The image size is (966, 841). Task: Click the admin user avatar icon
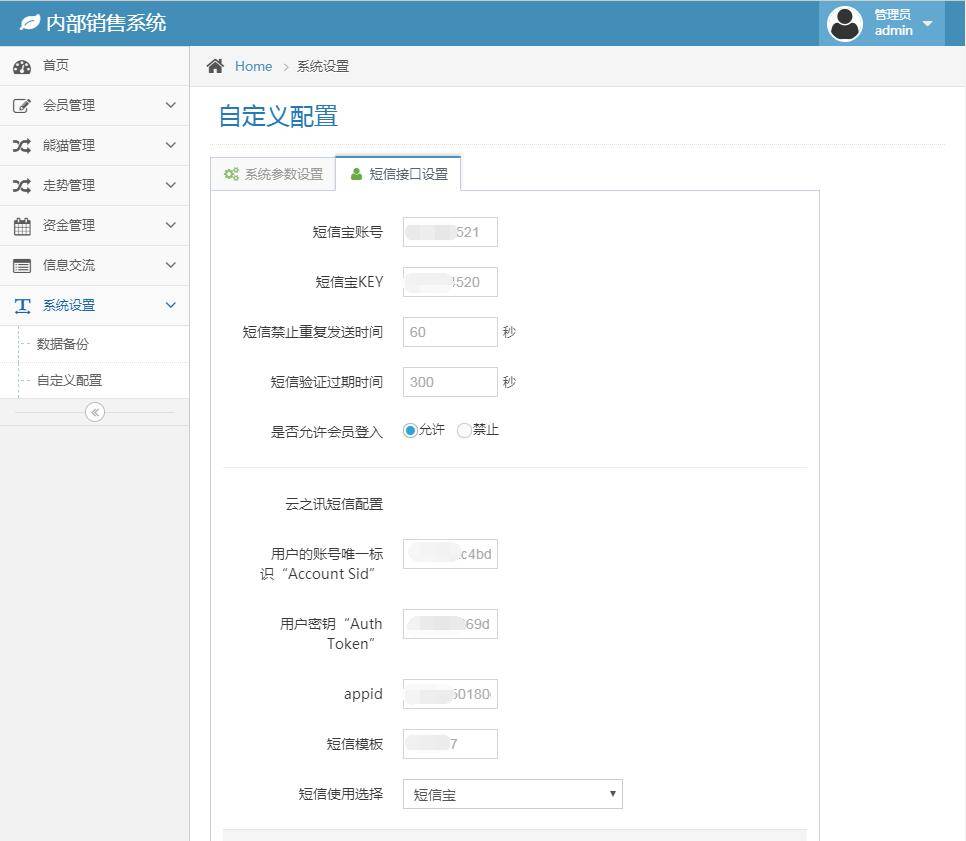pos(845,23)
